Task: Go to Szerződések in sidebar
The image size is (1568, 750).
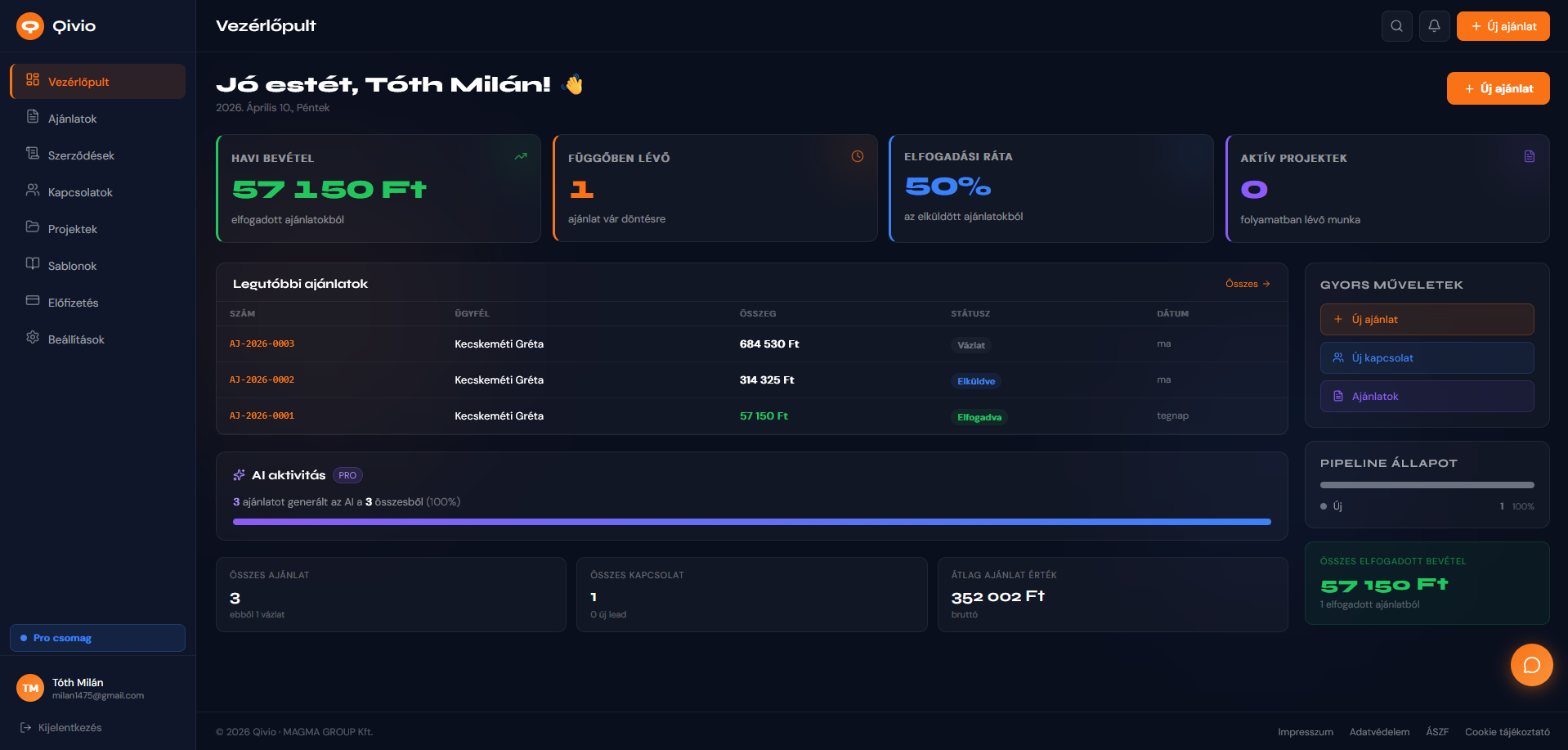Action: pyautogui.click(x=81, y=155)
